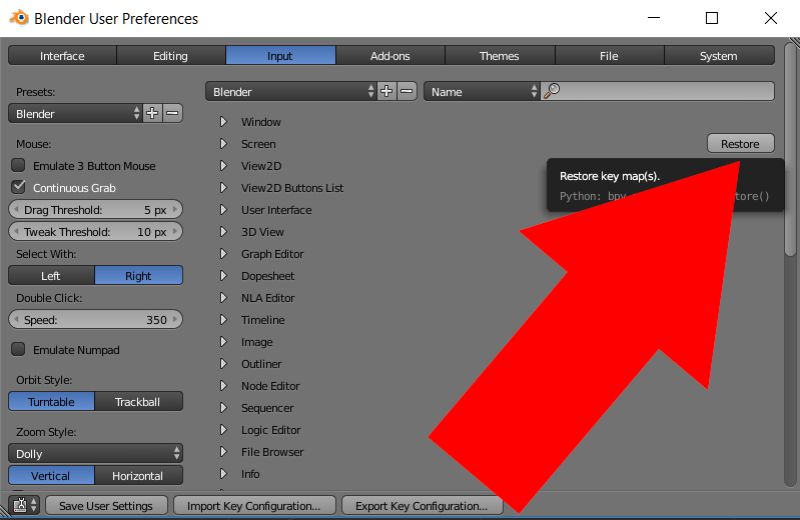Click the Tweak Threshold value field

95,231
